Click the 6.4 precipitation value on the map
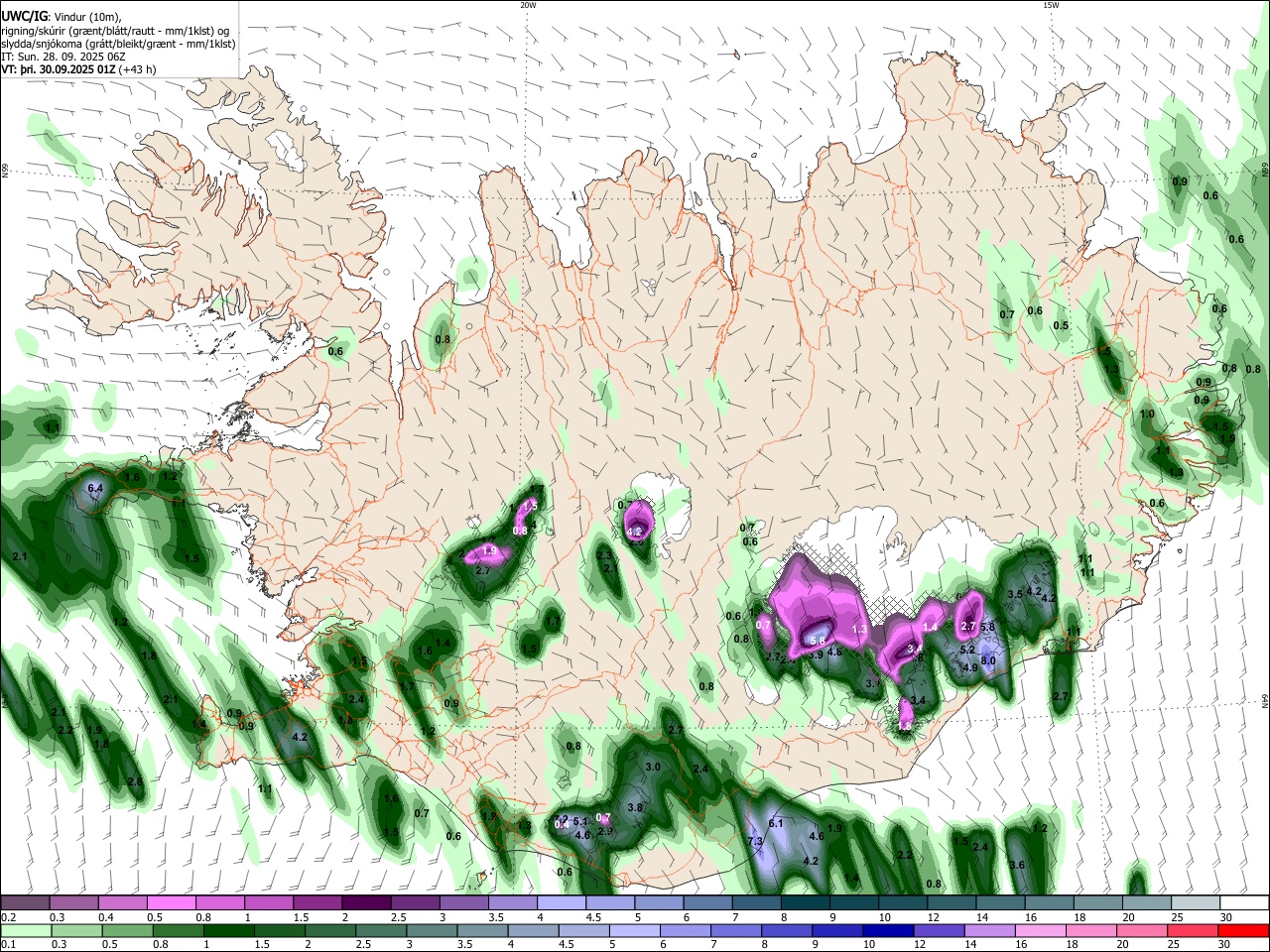1270x952 pixels. click(x=95, y=489)
